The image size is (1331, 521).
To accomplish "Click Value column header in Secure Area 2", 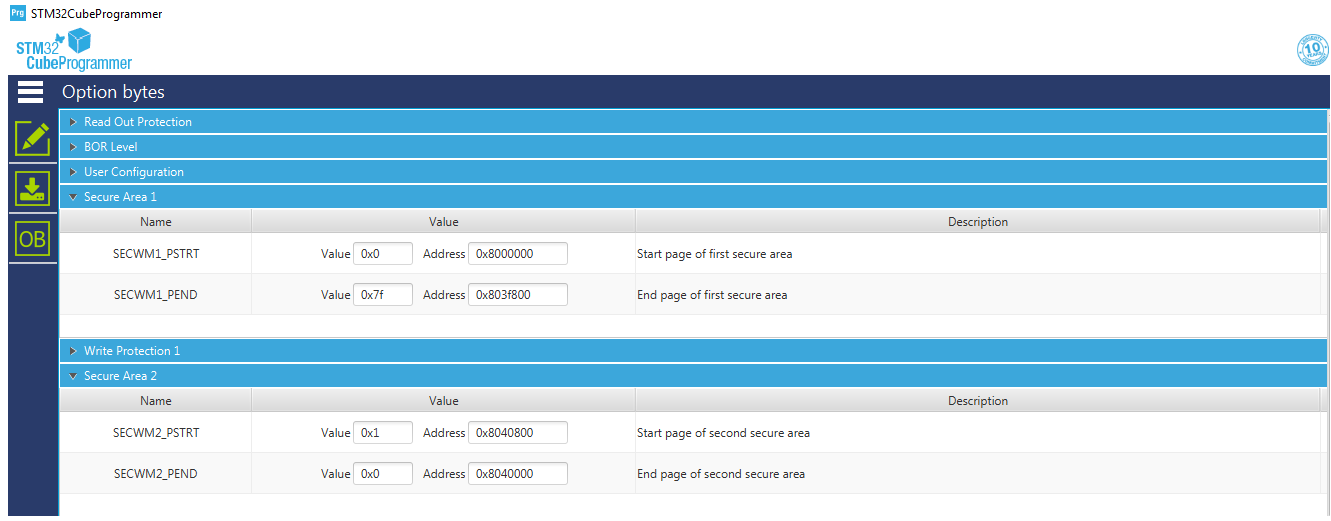I will (x=444, y=401).
